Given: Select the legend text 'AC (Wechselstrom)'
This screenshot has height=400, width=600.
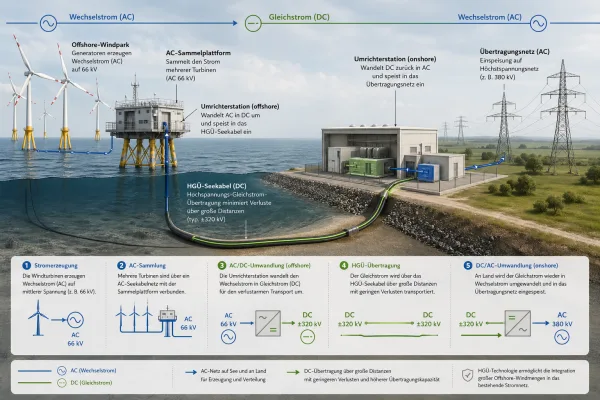Looking at the screenshot, I should pos(93,371).
